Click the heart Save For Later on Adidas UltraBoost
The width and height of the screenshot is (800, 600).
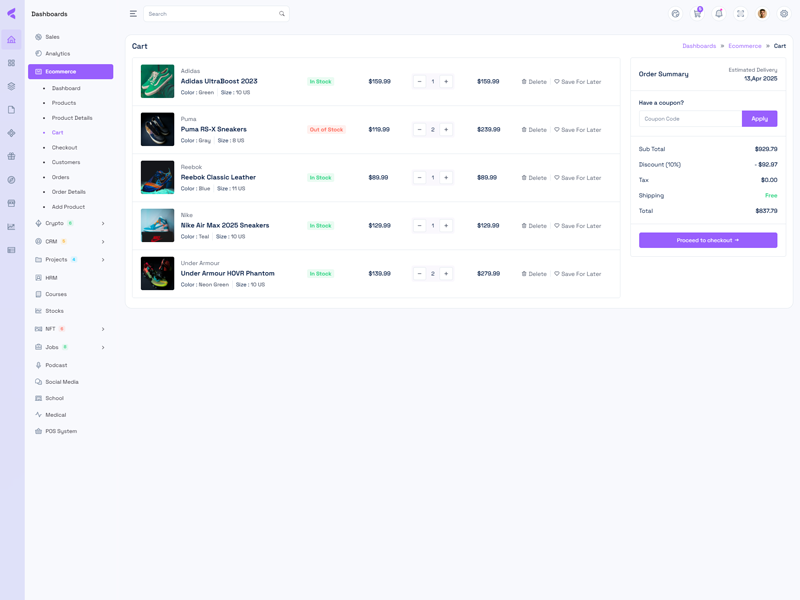coord(578,82)
